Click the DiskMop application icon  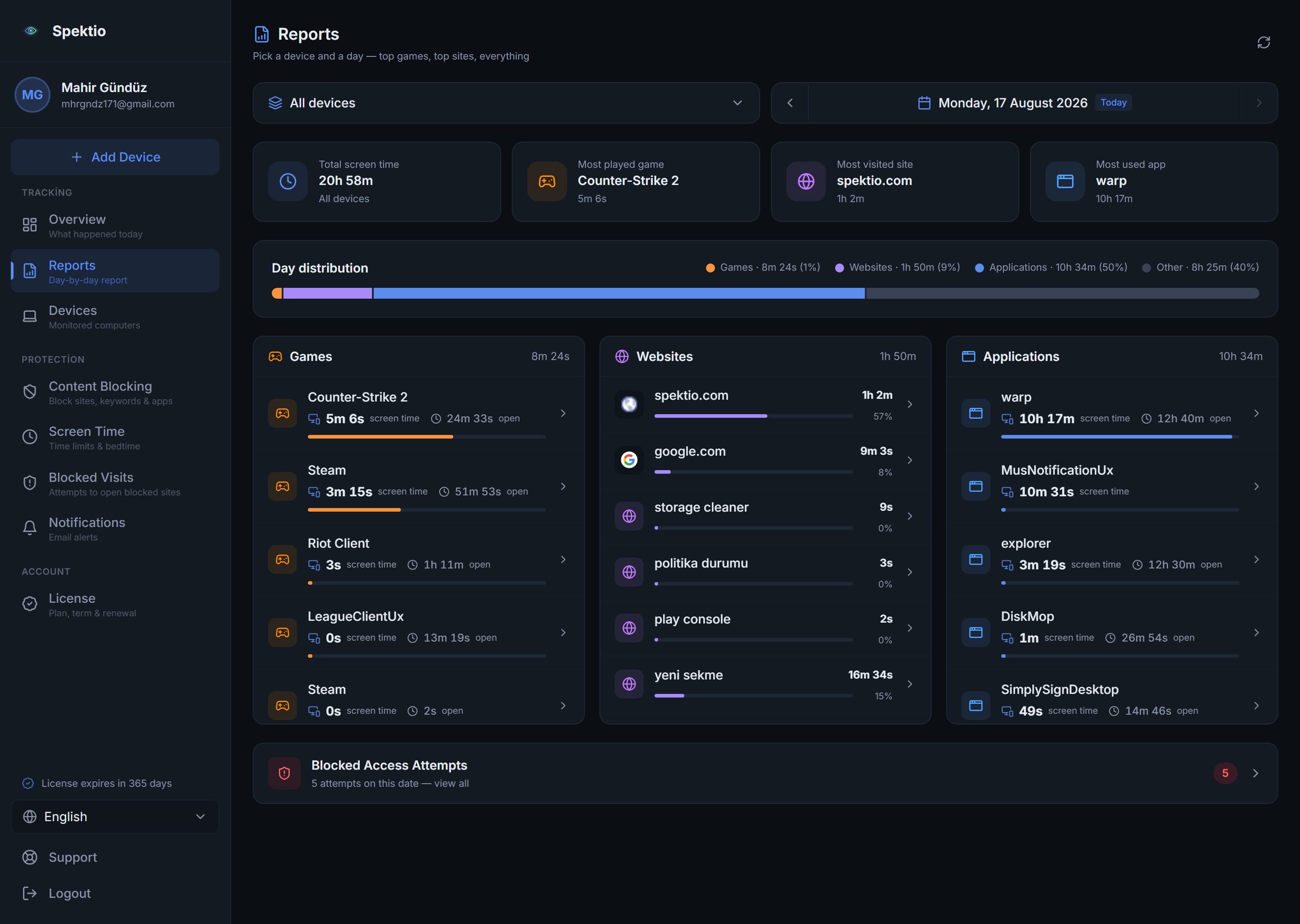pos(975,633)
